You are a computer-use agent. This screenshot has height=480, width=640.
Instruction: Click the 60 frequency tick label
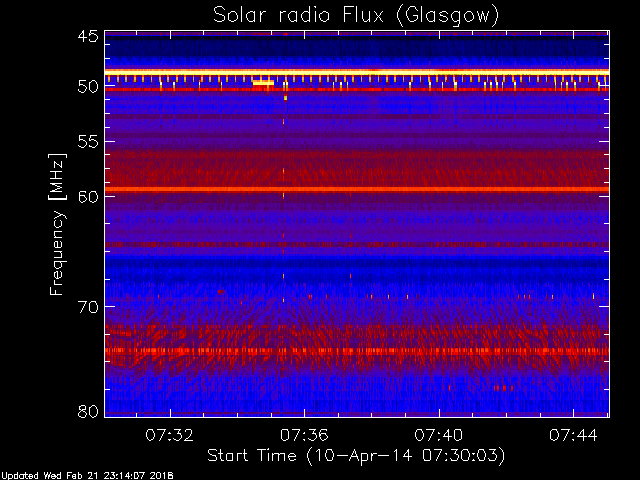pyautogui.click(x=88, y=196)
